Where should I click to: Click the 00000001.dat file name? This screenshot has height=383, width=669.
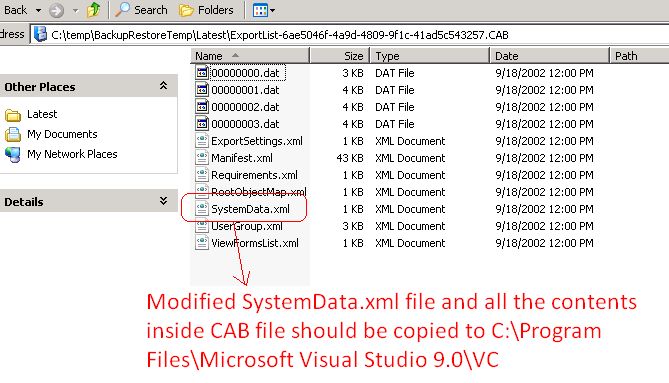click(245, 90)
